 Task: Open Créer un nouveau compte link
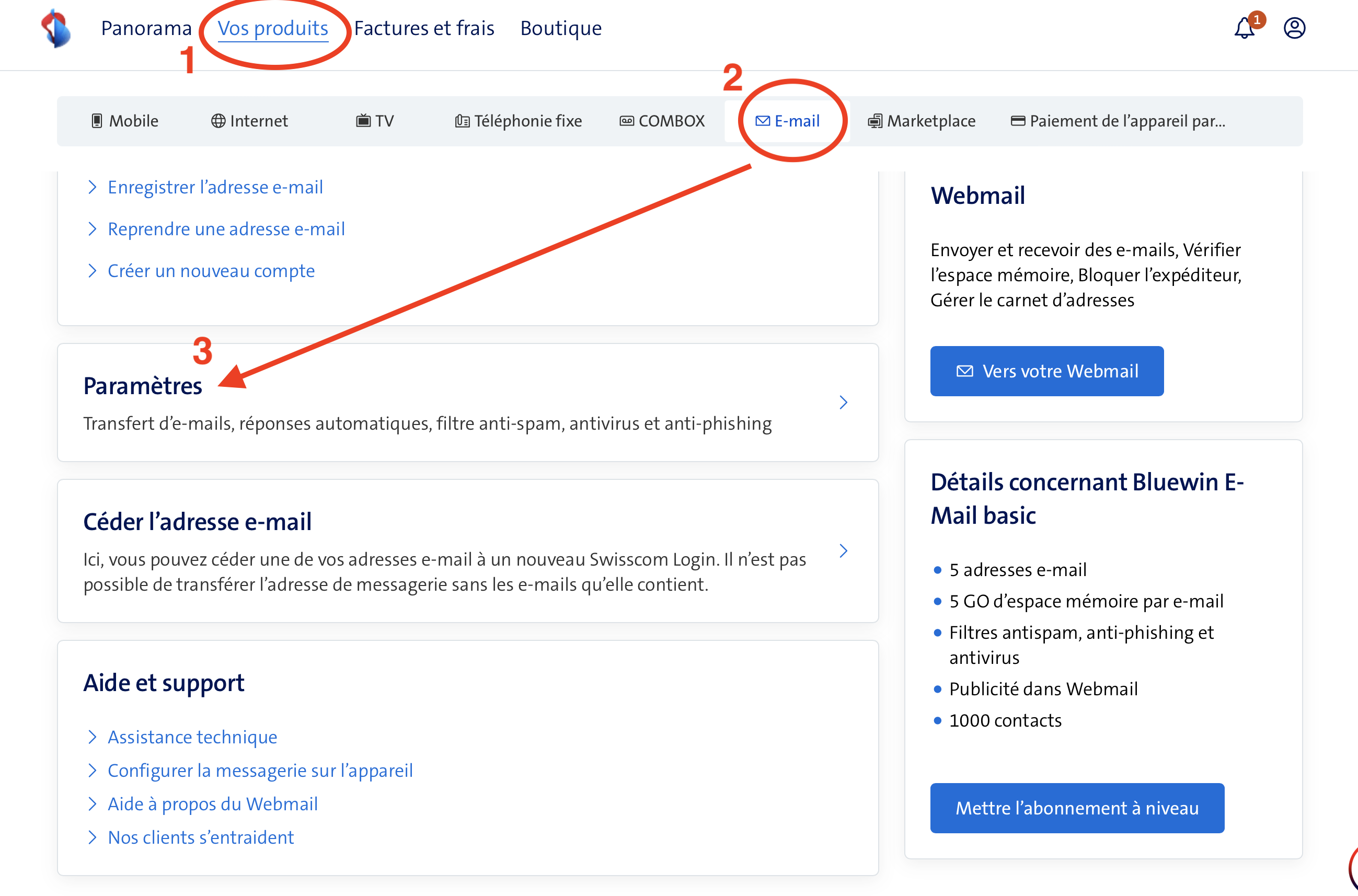[211, 271]
